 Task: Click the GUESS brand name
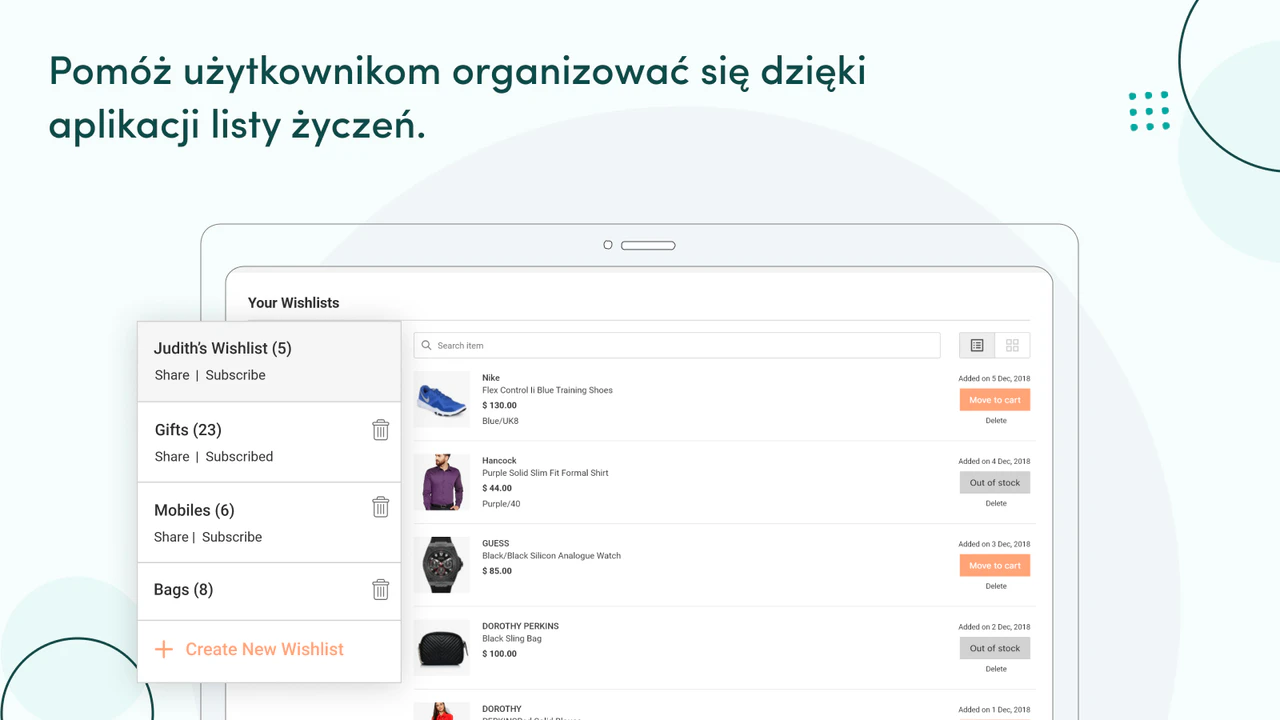pos(496,544)
